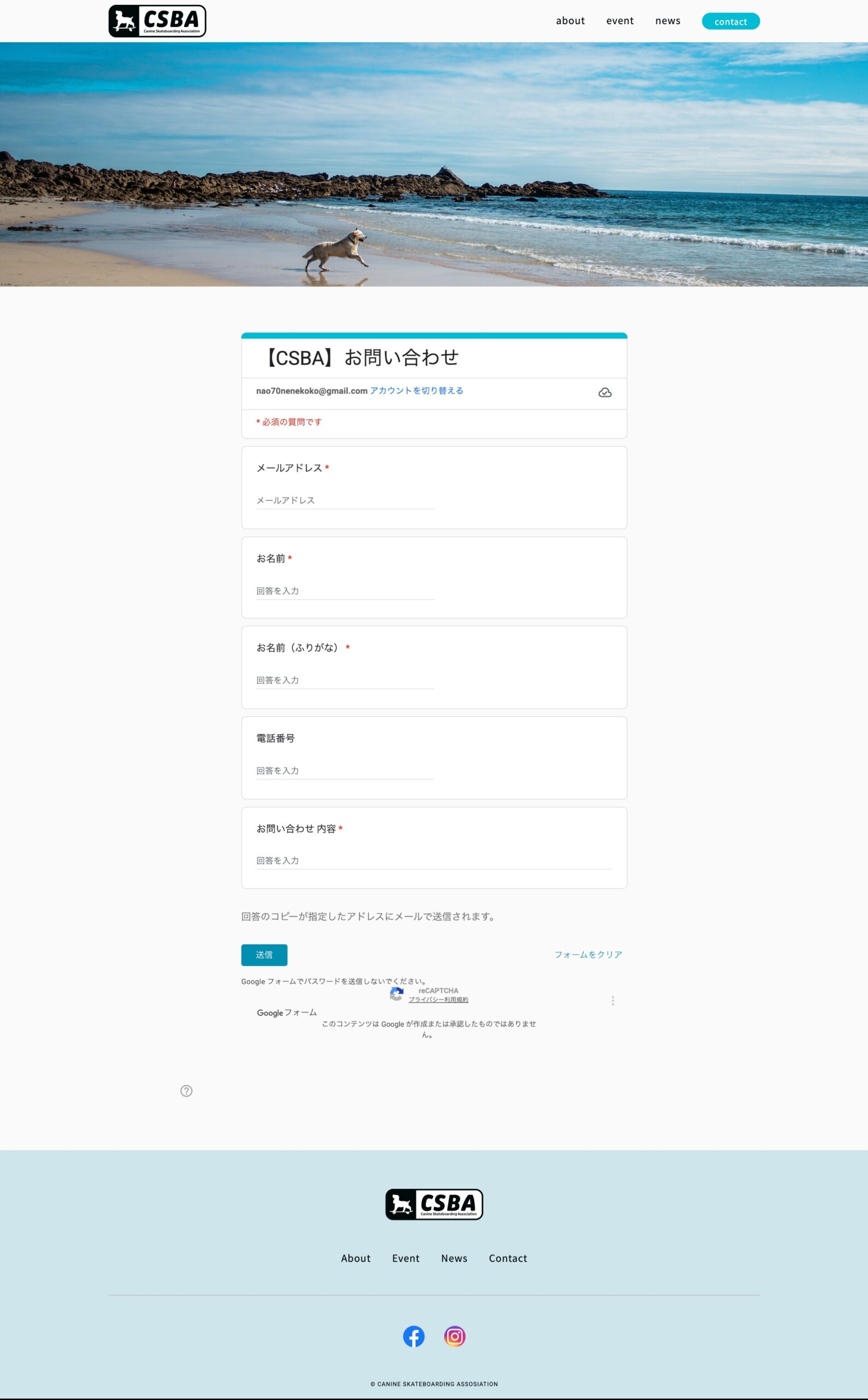
Task: Click the お名前 answer field
Action: point(345,591)
